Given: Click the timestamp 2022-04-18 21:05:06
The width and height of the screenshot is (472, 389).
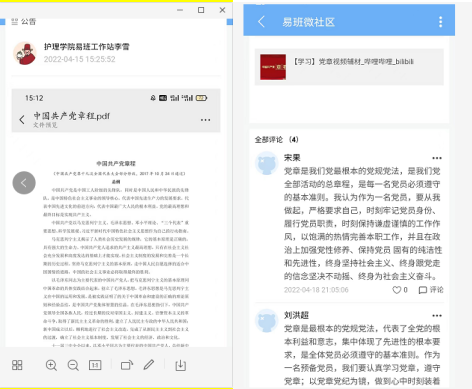Looking at the screenshot, I should tap(316, 290).
